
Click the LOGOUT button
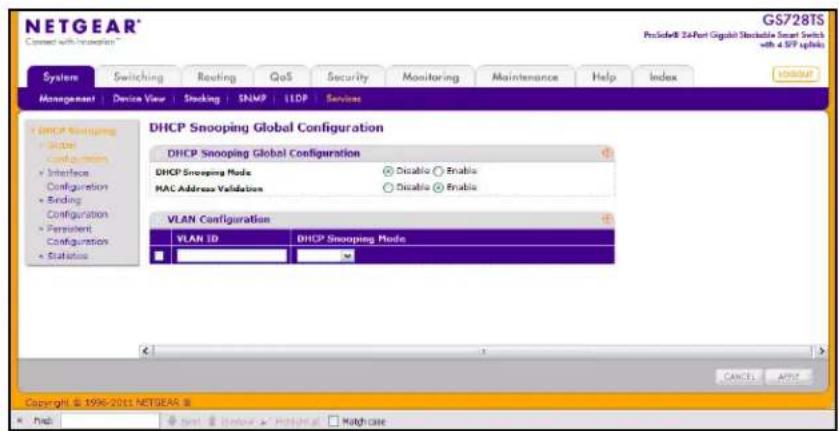(796, 75)
